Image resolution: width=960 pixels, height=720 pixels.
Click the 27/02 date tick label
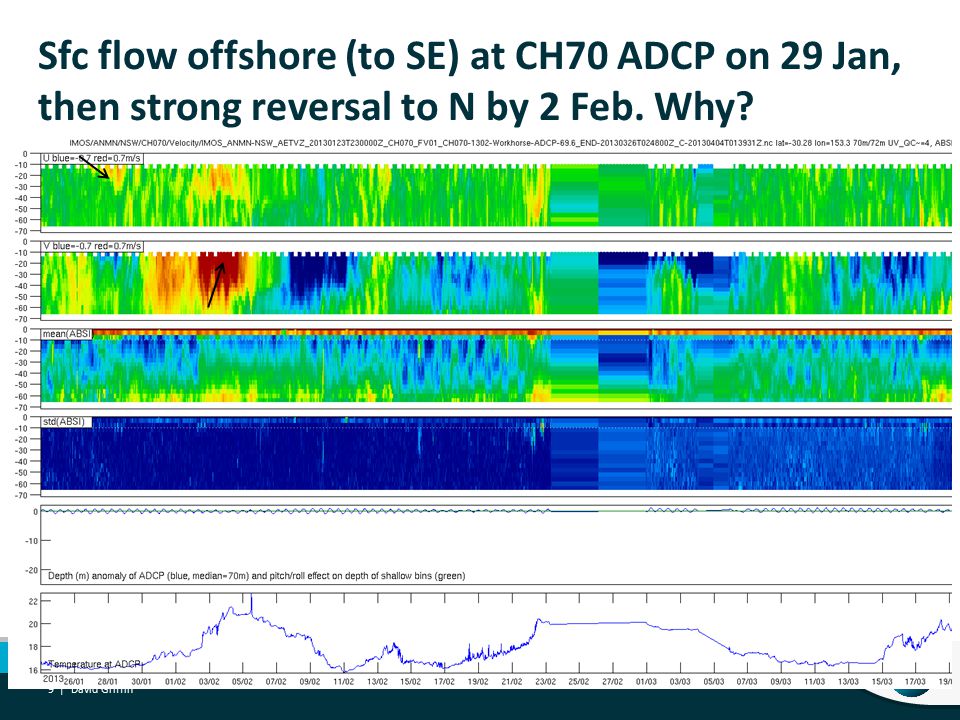pyautogui.click(x=612, y=681)
